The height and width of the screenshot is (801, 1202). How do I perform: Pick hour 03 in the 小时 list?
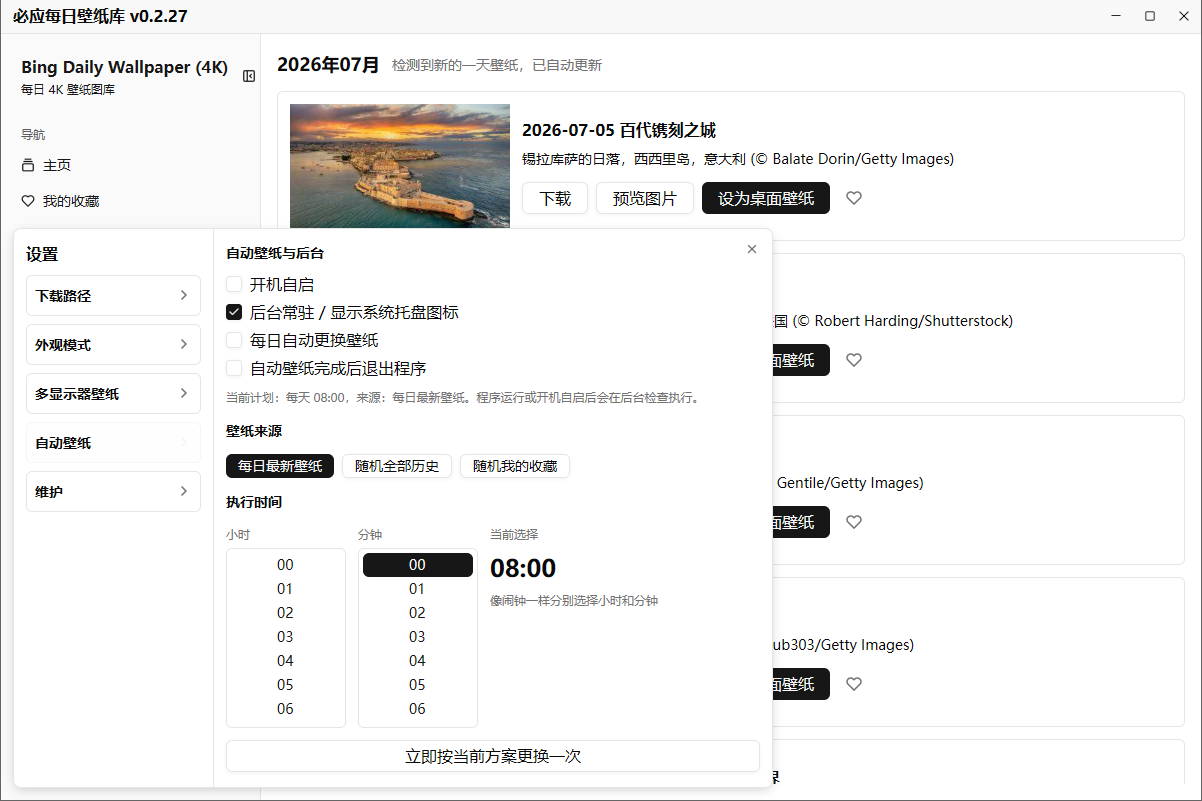point(285,637)
